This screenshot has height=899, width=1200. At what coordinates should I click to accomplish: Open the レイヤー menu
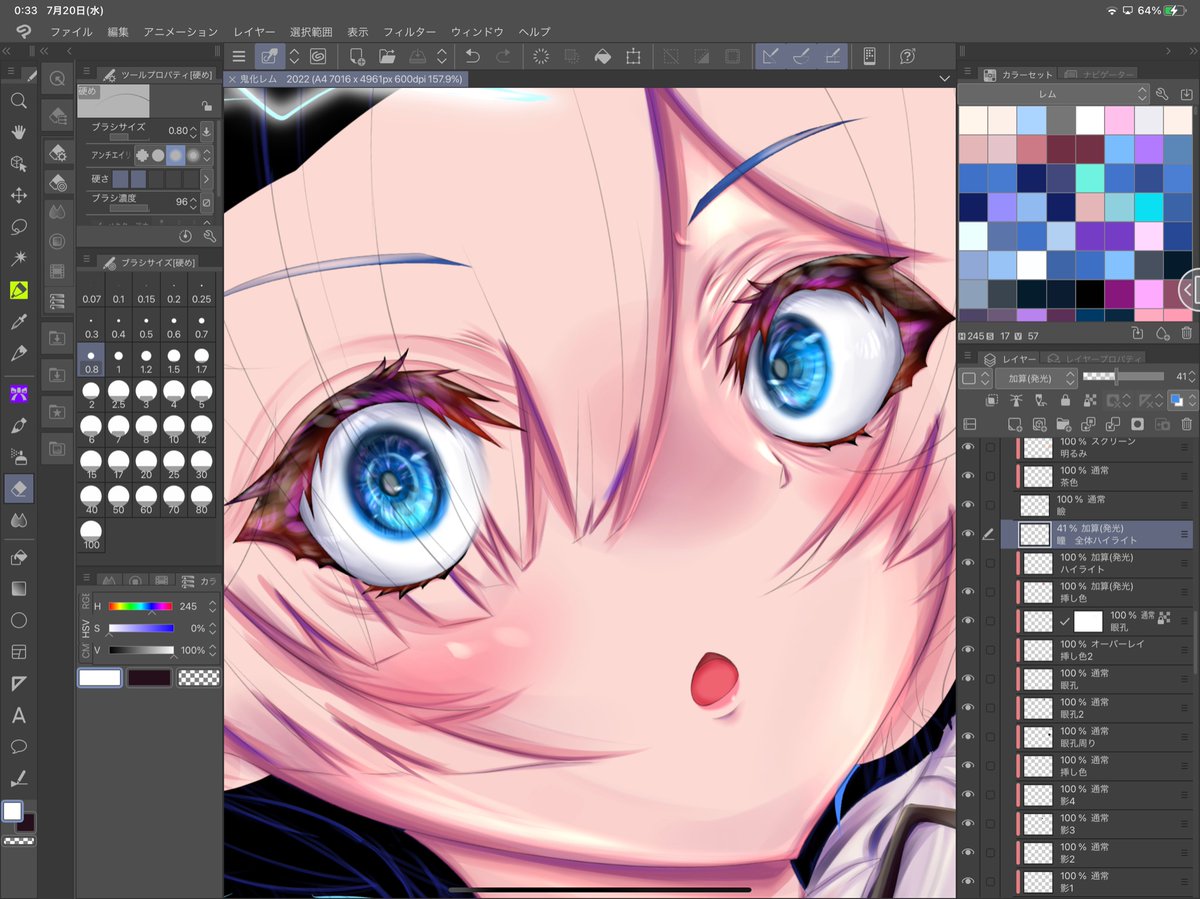254,32
